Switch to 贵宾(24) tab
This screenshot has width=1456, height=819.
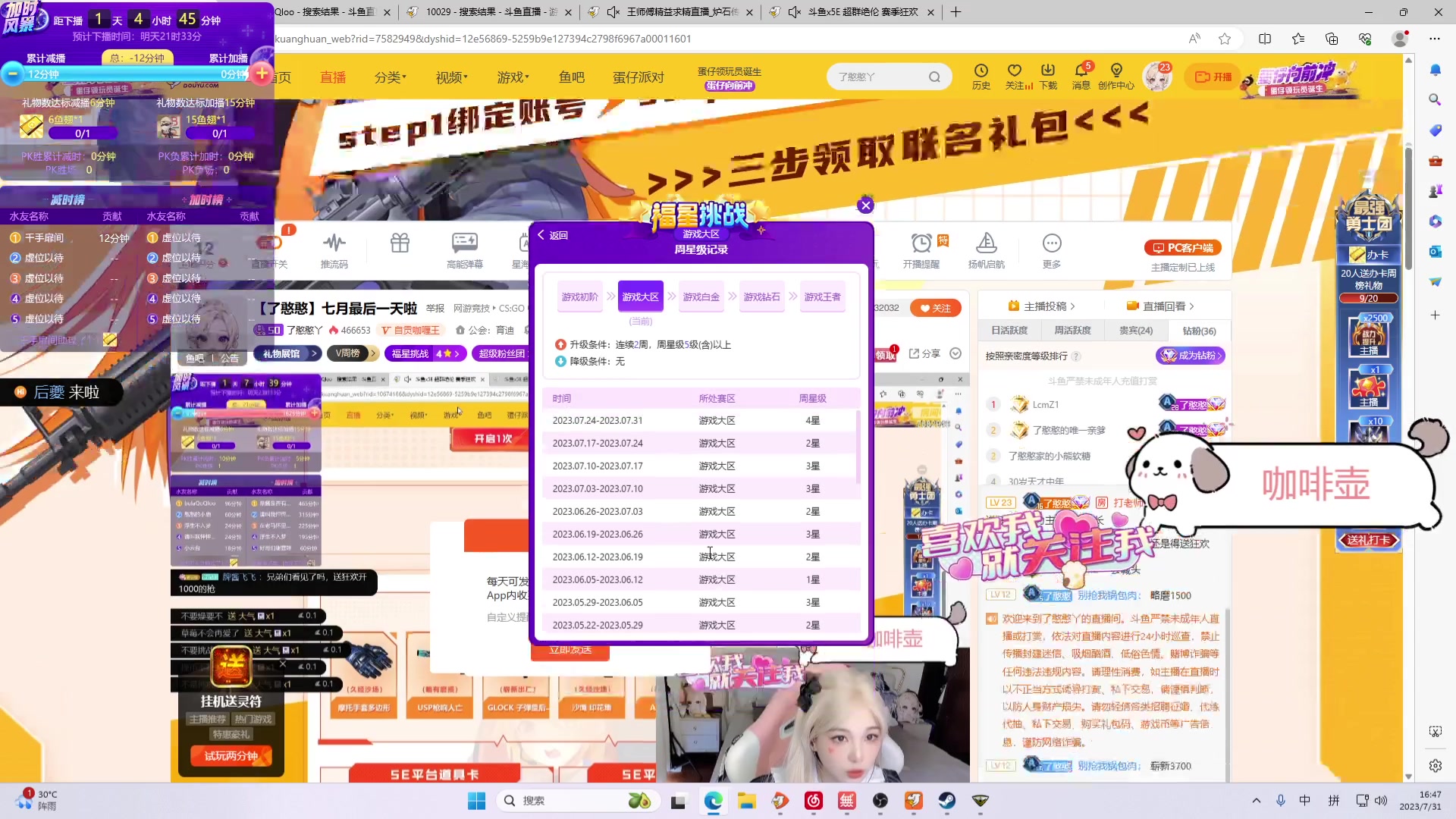pyautogui.click(x=1135, y=331)
